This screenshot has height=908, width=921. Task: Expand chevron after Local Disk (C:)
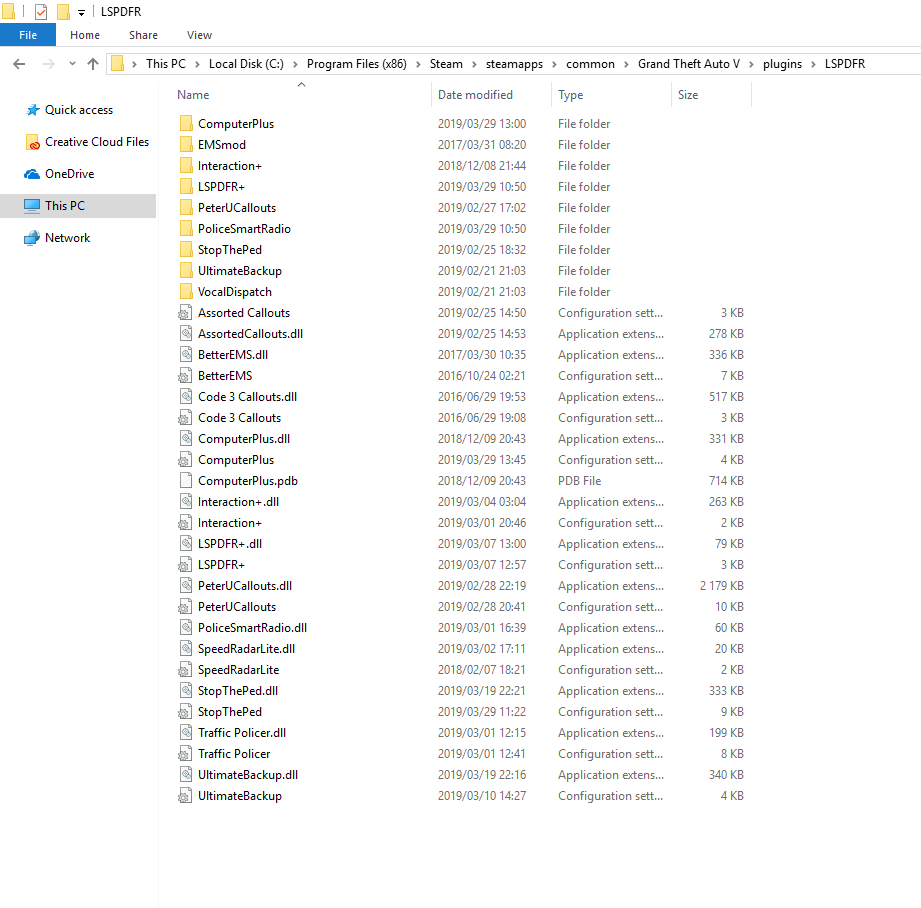point(295,64)
